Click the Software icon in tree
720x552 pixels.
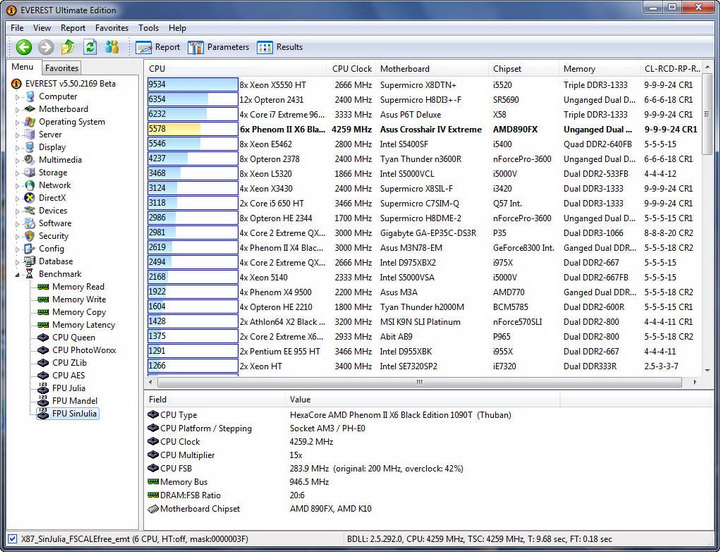(x=30, y=223)
